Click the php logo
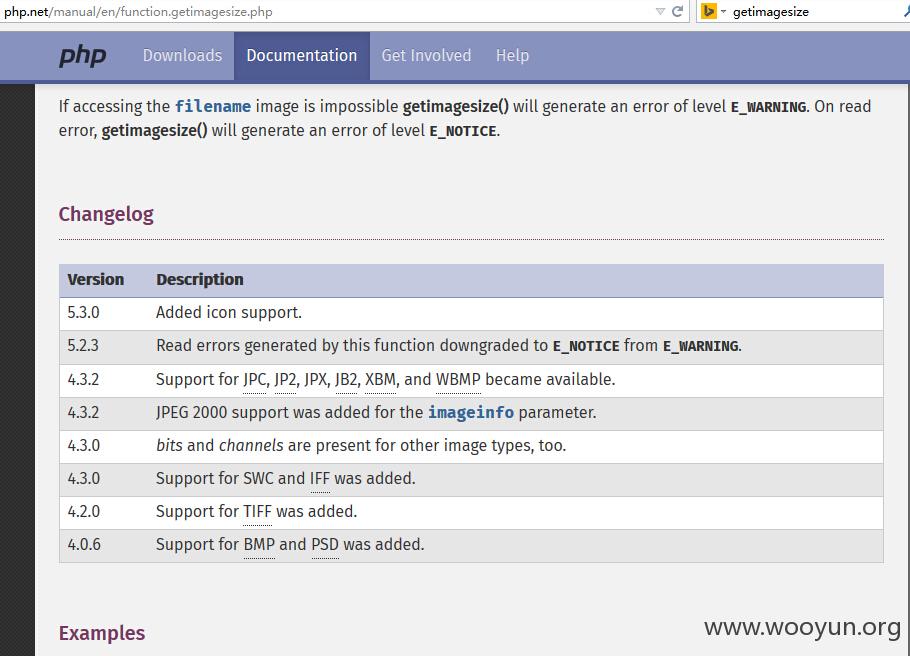The image size is (910, 656). 82,56
